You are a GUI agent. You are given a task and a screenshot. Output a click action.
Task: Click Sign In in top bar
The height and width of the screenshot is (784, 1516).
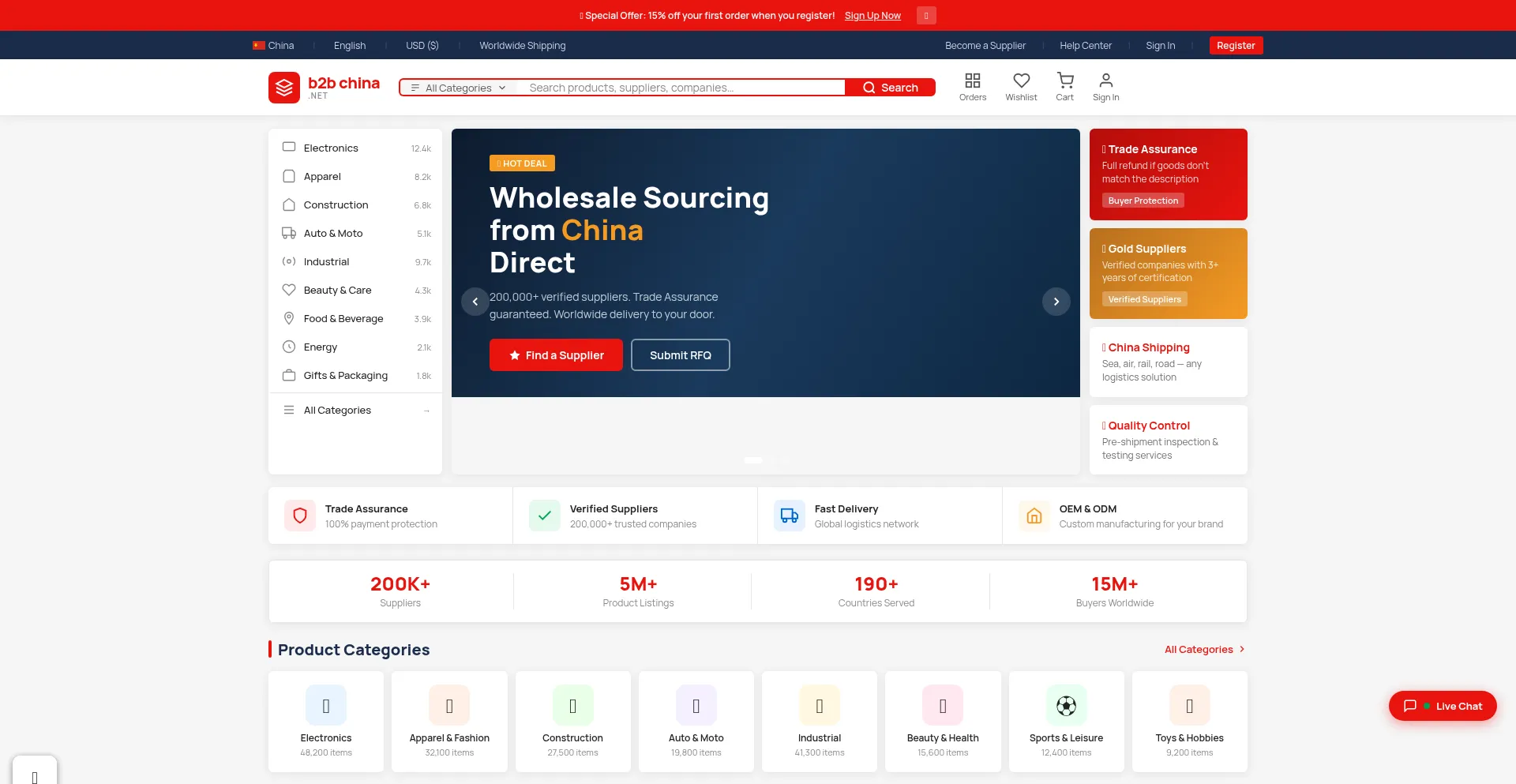(x=1161, y=45)
